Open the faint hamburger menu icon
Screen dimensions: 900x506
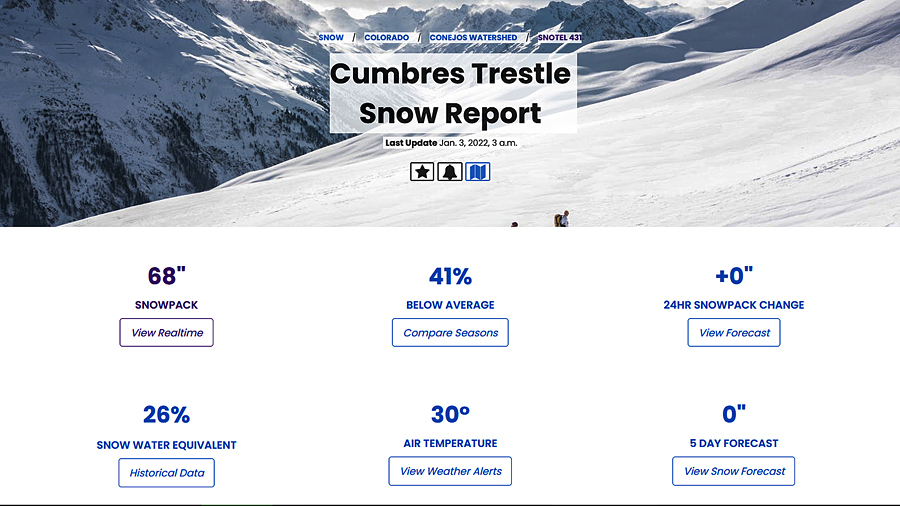(x=68, y=49)
